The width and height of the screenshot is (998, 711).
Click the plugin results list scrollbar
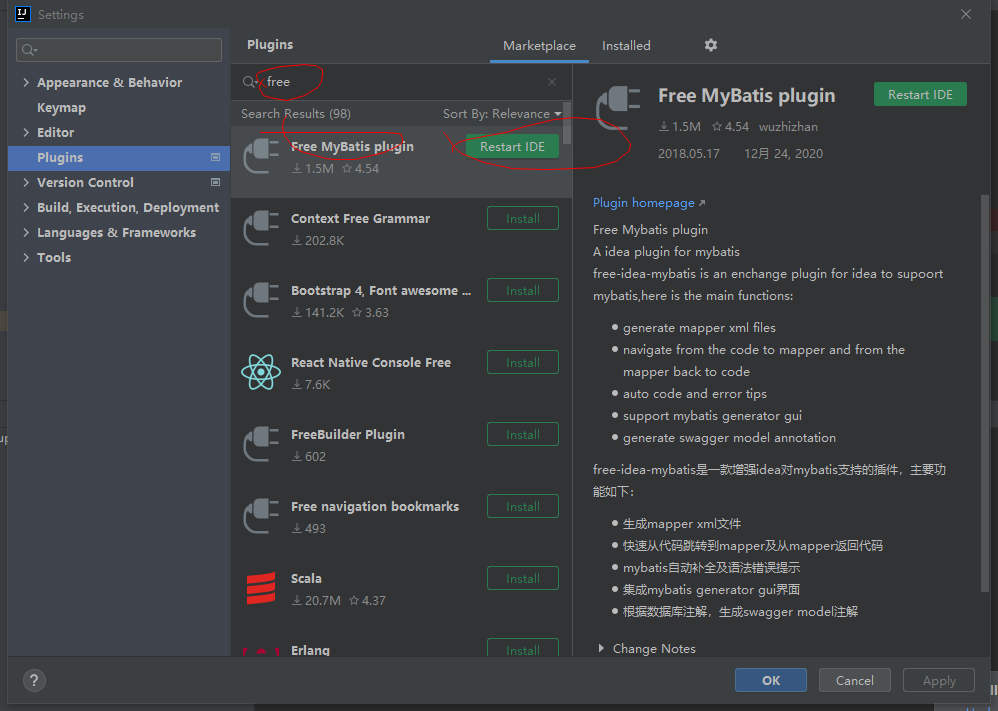click(x=567, y=122)
